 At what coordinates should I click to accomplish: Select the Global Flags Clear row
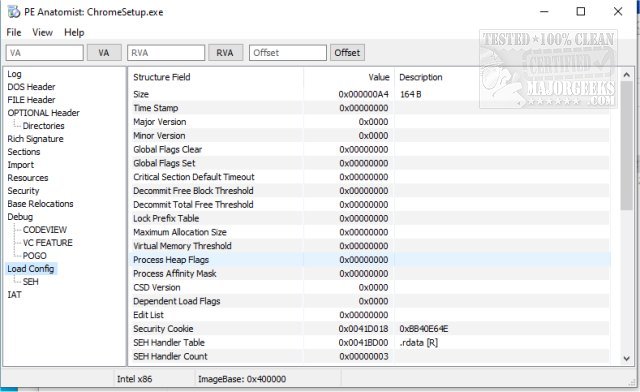click(370, 149)
